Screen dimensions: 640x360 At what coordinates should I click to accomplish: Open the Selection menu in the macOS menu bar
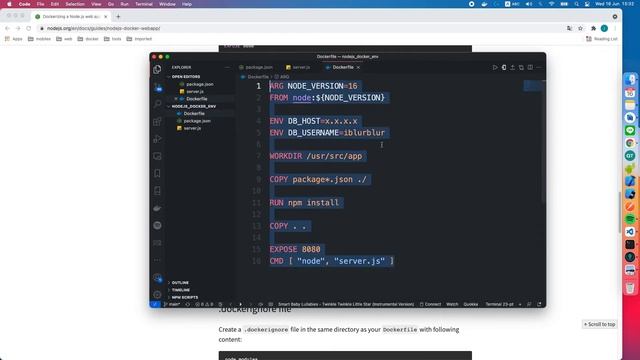tap(75, 4)
